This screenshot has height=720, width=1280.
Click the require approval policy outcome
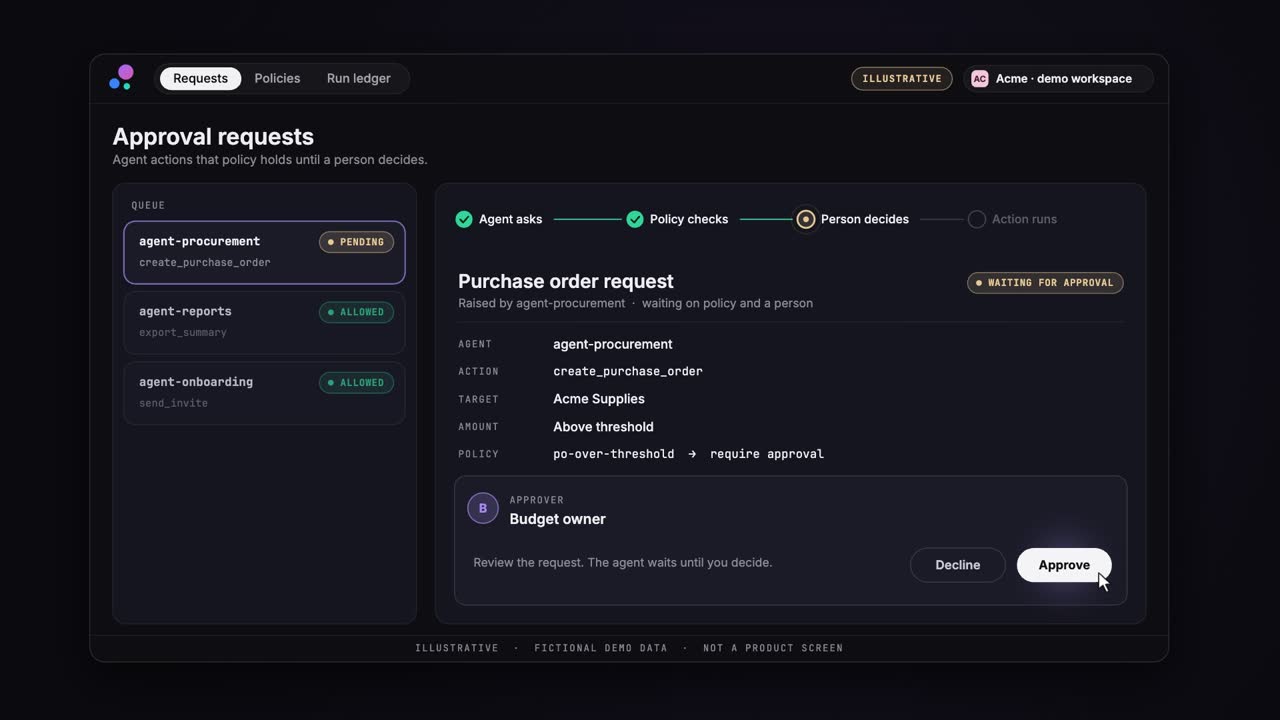tap(767, 454)
